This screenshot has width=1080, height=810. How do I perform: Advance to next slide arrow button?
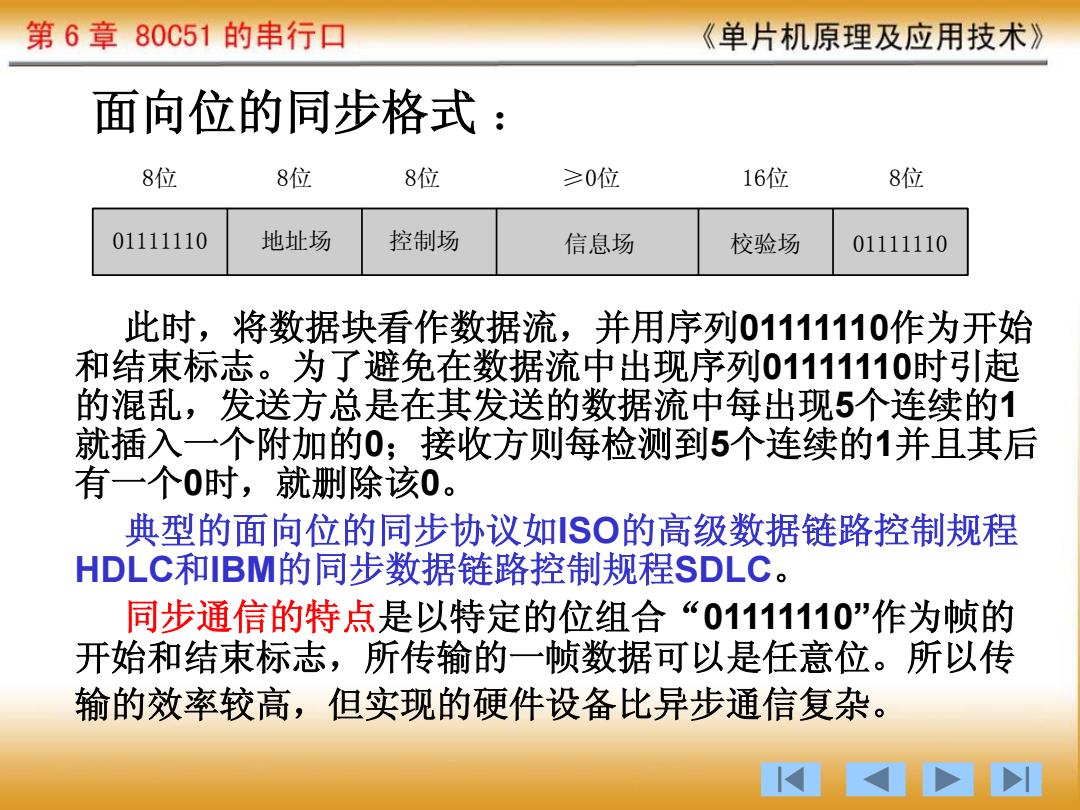[948, 780]
